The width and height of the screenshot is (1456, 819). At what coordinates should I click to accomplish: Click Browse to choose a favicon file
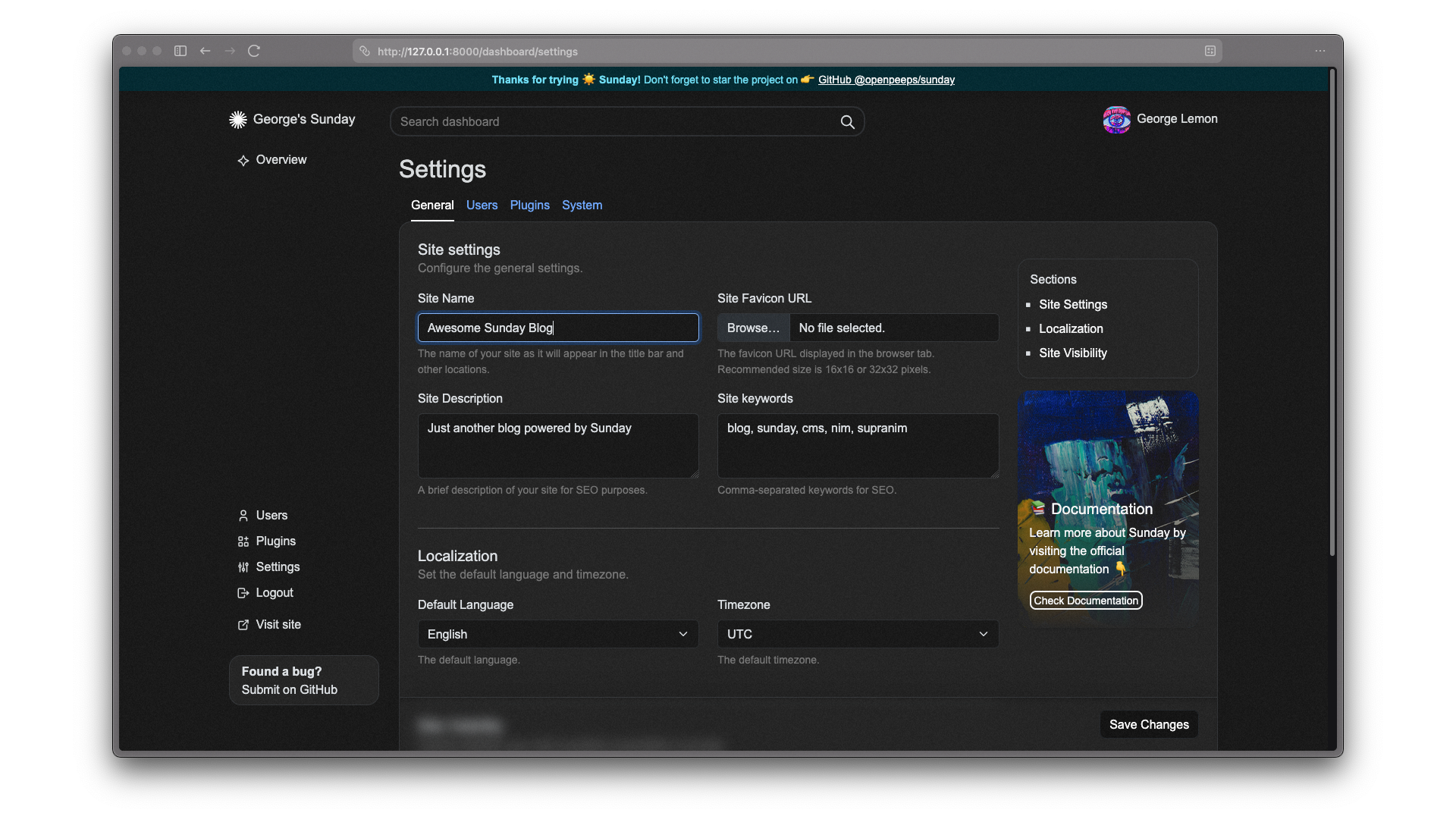(x=752, y=328)
